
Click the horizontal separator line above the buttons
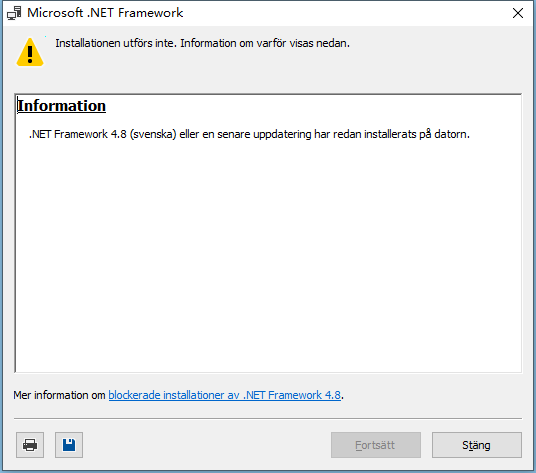pyautogui.click(x=268, y=418)
